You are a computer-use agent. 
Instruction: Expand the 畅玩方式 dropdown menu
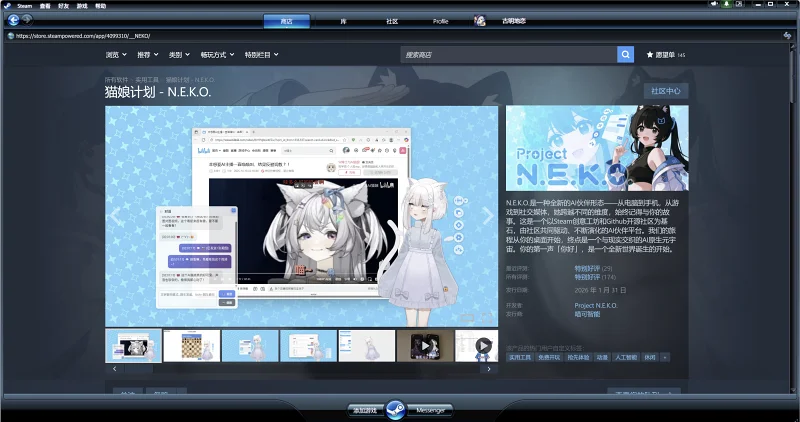point(217,55)
